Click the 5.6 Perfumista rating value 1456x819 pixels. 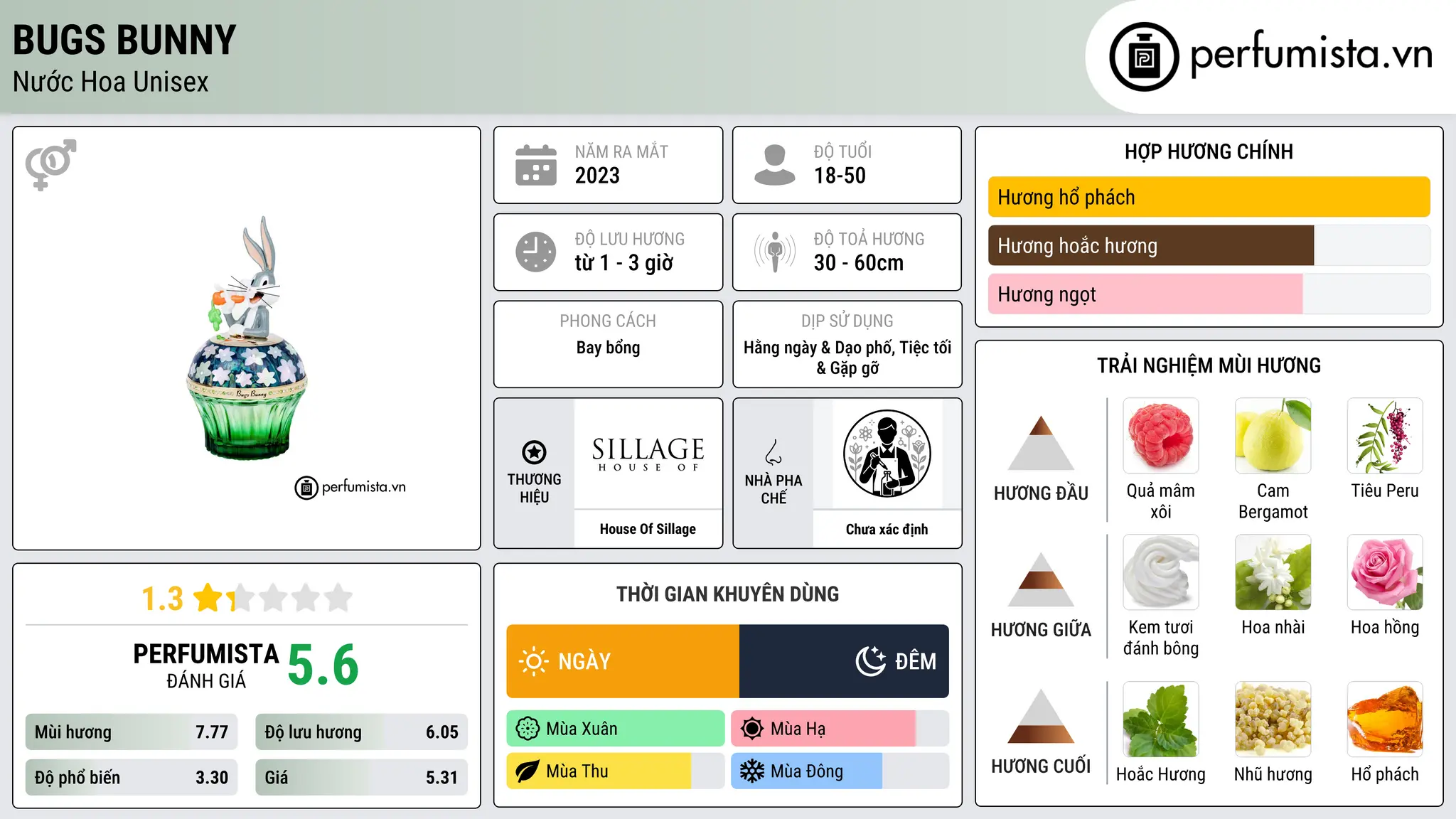point(323,665)
